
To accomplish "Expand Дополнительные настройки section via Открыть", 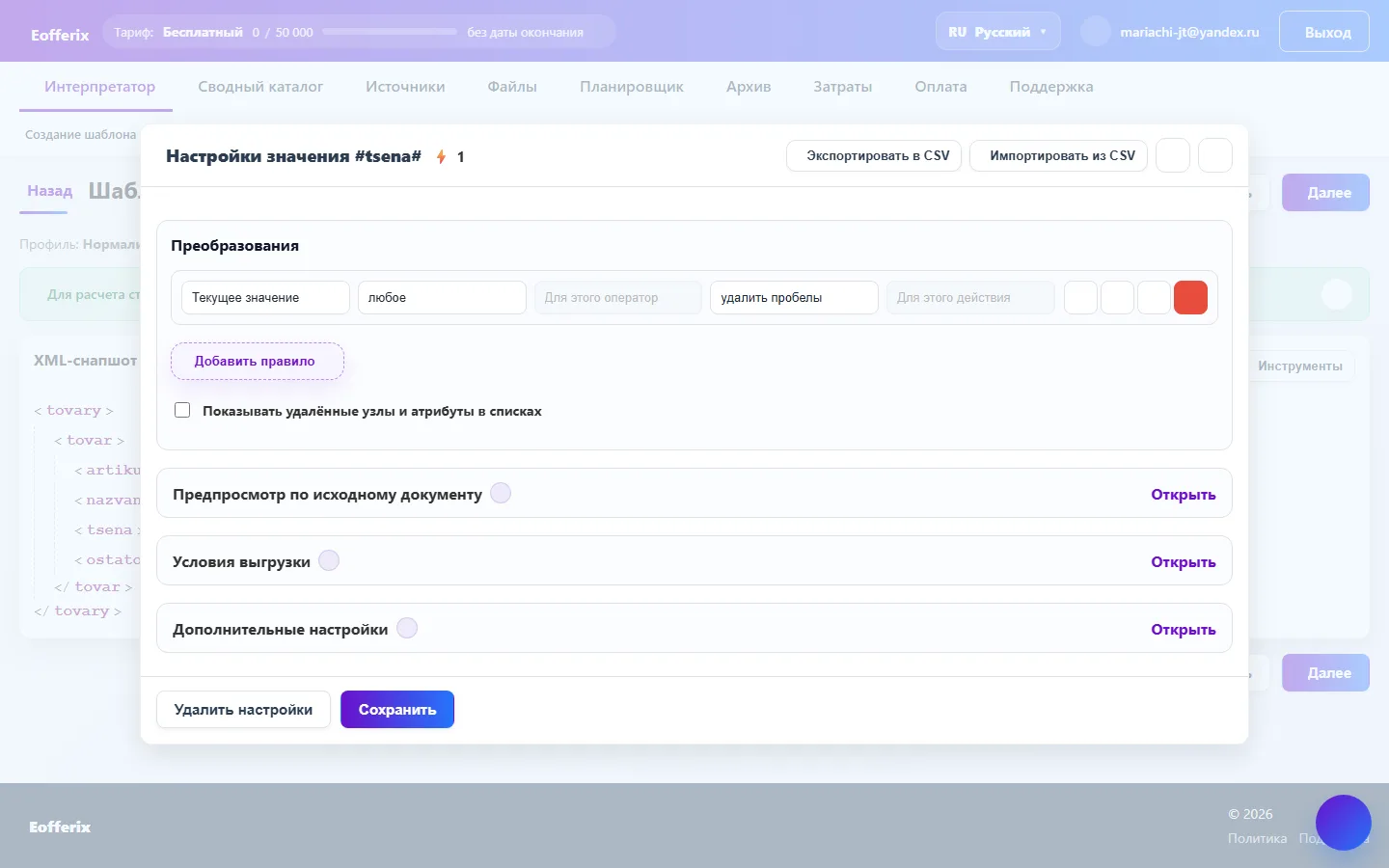I will pos(1183,629).
